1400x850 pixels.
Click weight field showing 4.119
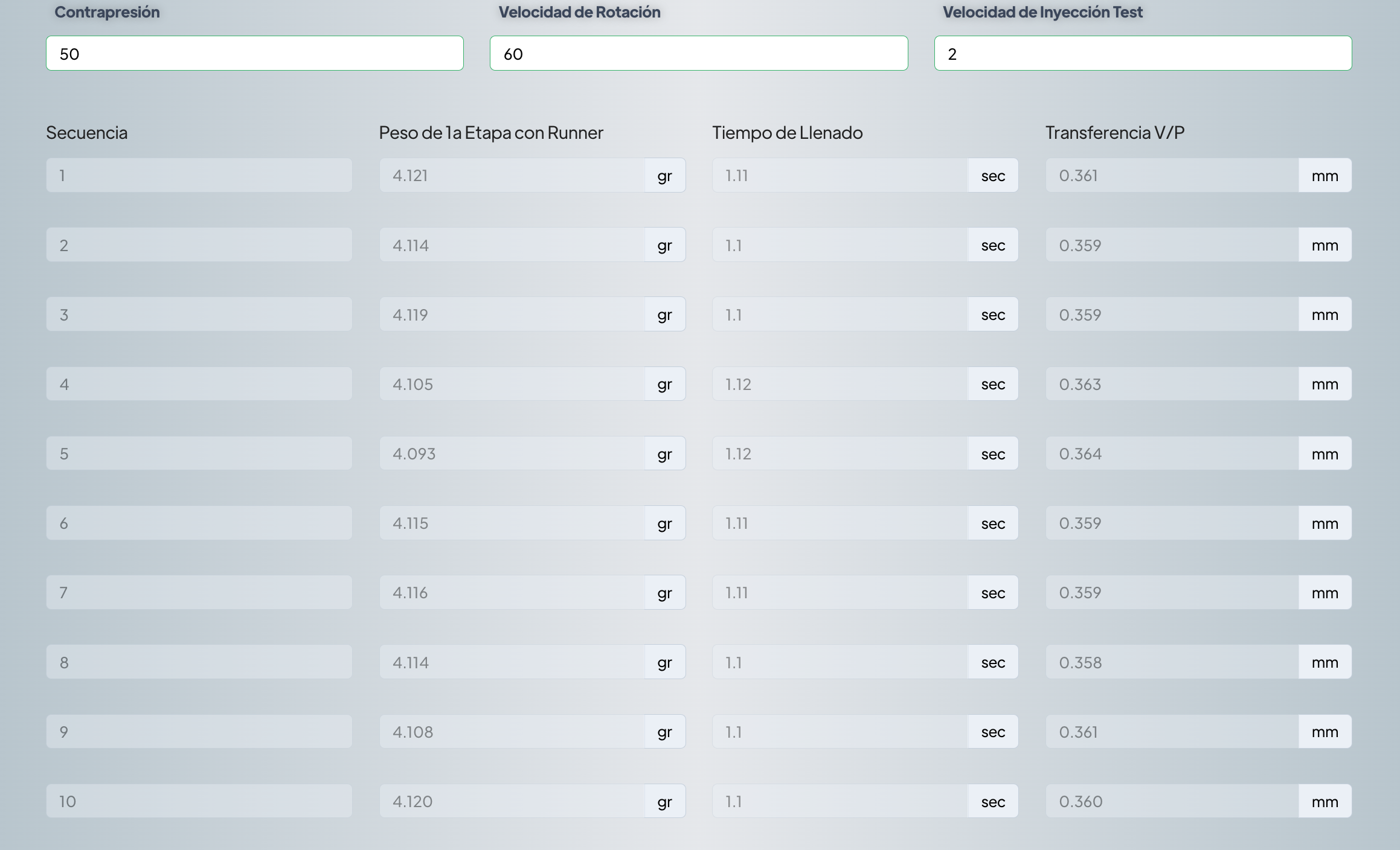point(512,315)
